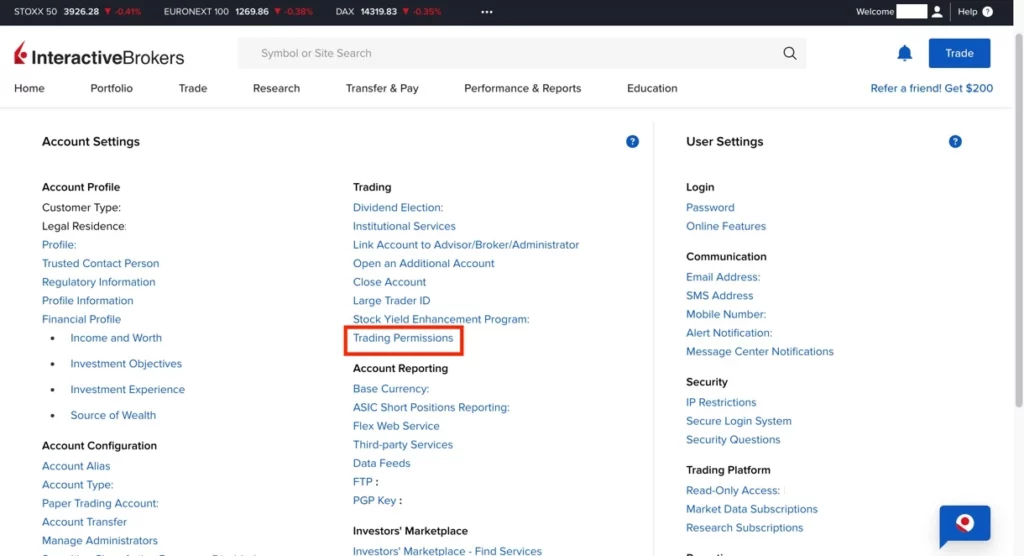Open the Secure Login System link
Viewport: 1024px width, 556px height.
point(738,421)
